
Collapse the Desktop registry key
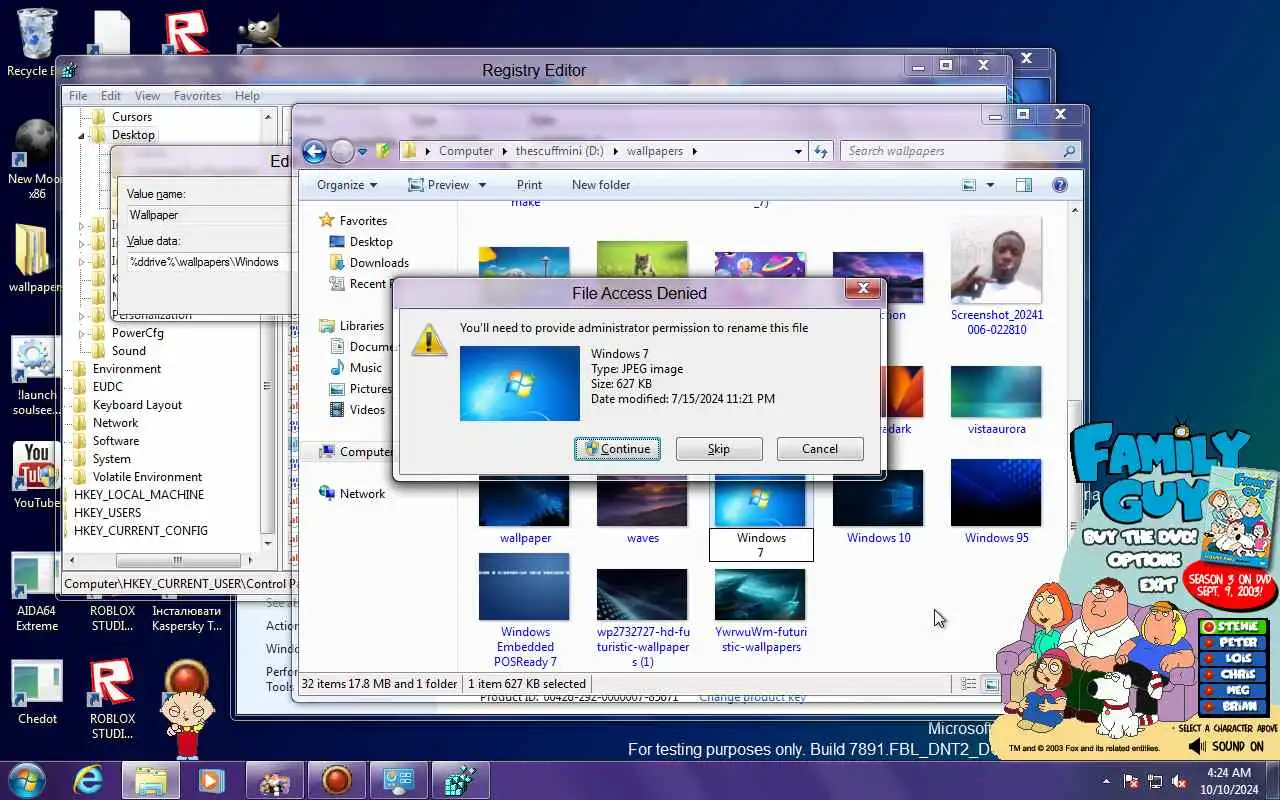82,135
